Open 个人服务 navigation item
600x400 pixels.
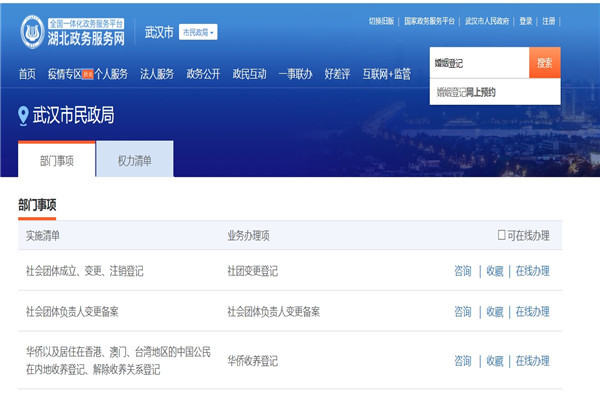111,74
